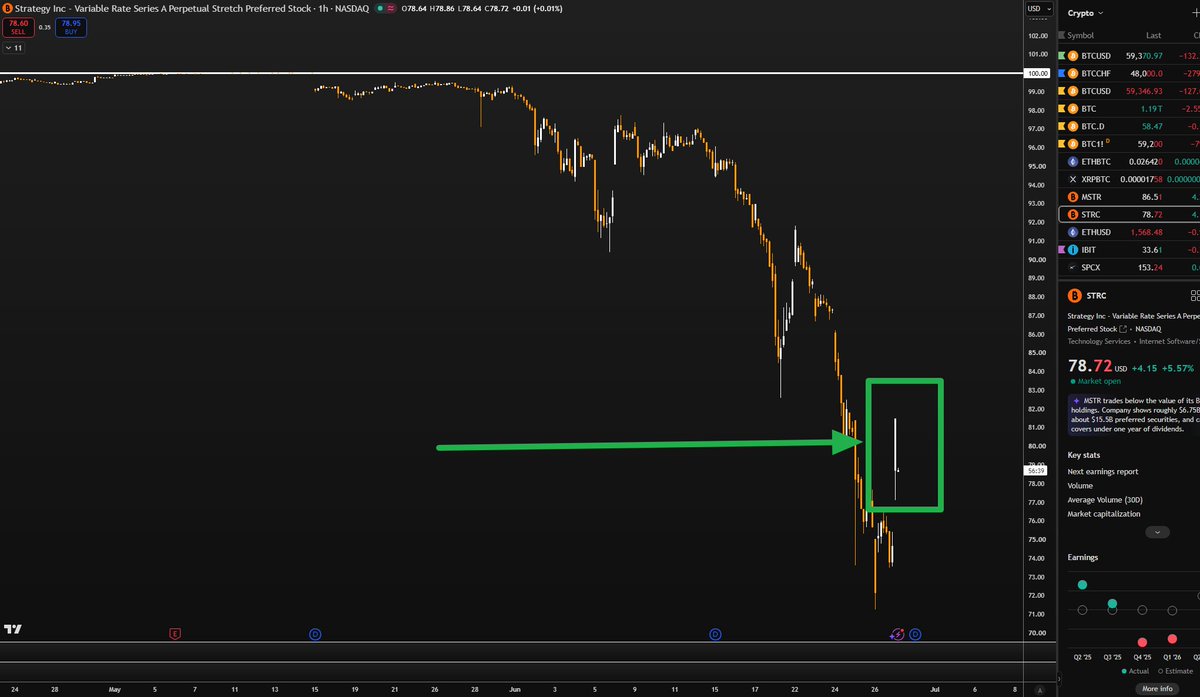
Task: Select the BTC1! futures row in the watchlist
Action: pos(1129,143)
